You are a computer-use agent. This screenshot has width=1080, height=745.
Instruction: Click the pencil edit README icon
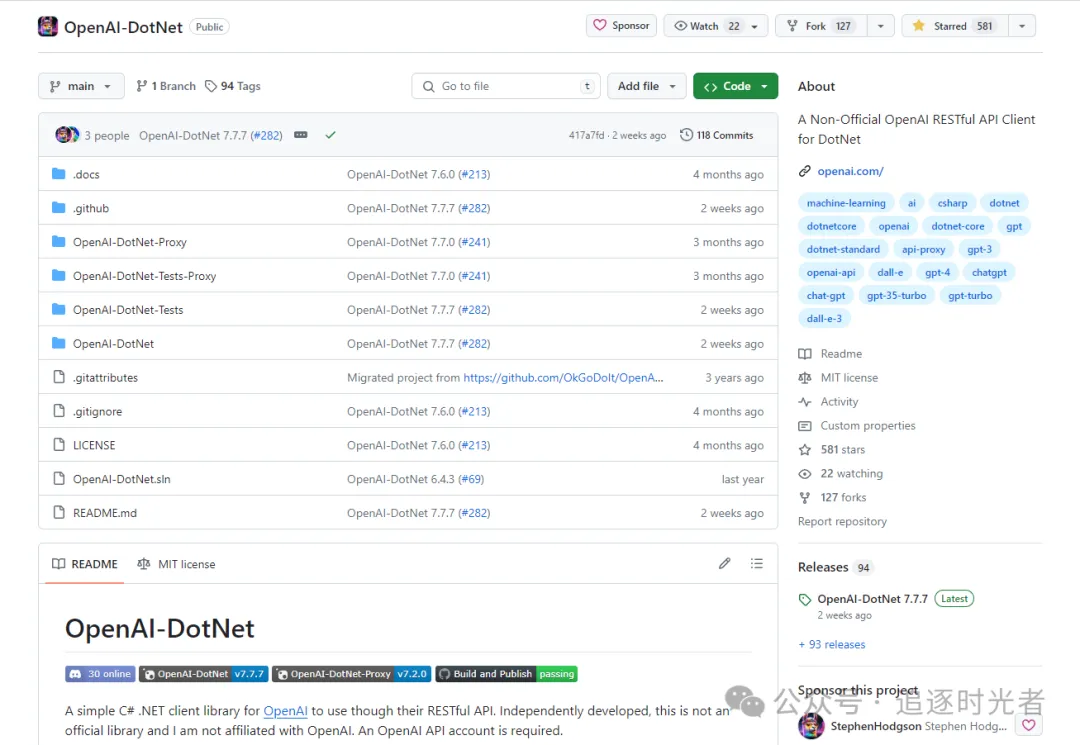coord(725,563)
